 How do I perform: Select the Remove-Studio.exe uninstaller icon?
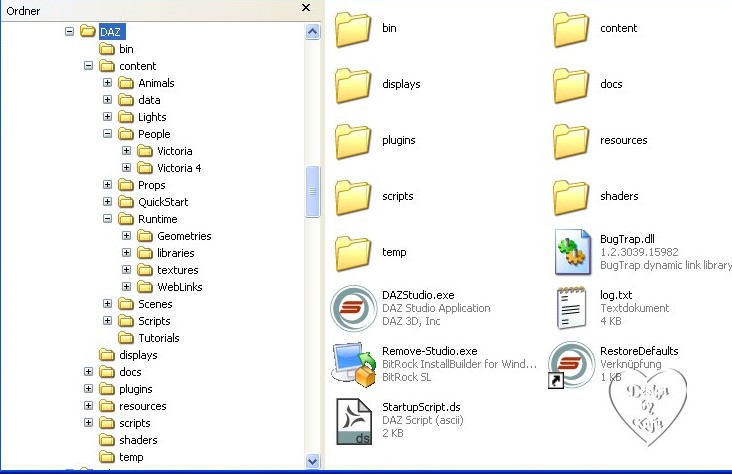coord(354,364)
